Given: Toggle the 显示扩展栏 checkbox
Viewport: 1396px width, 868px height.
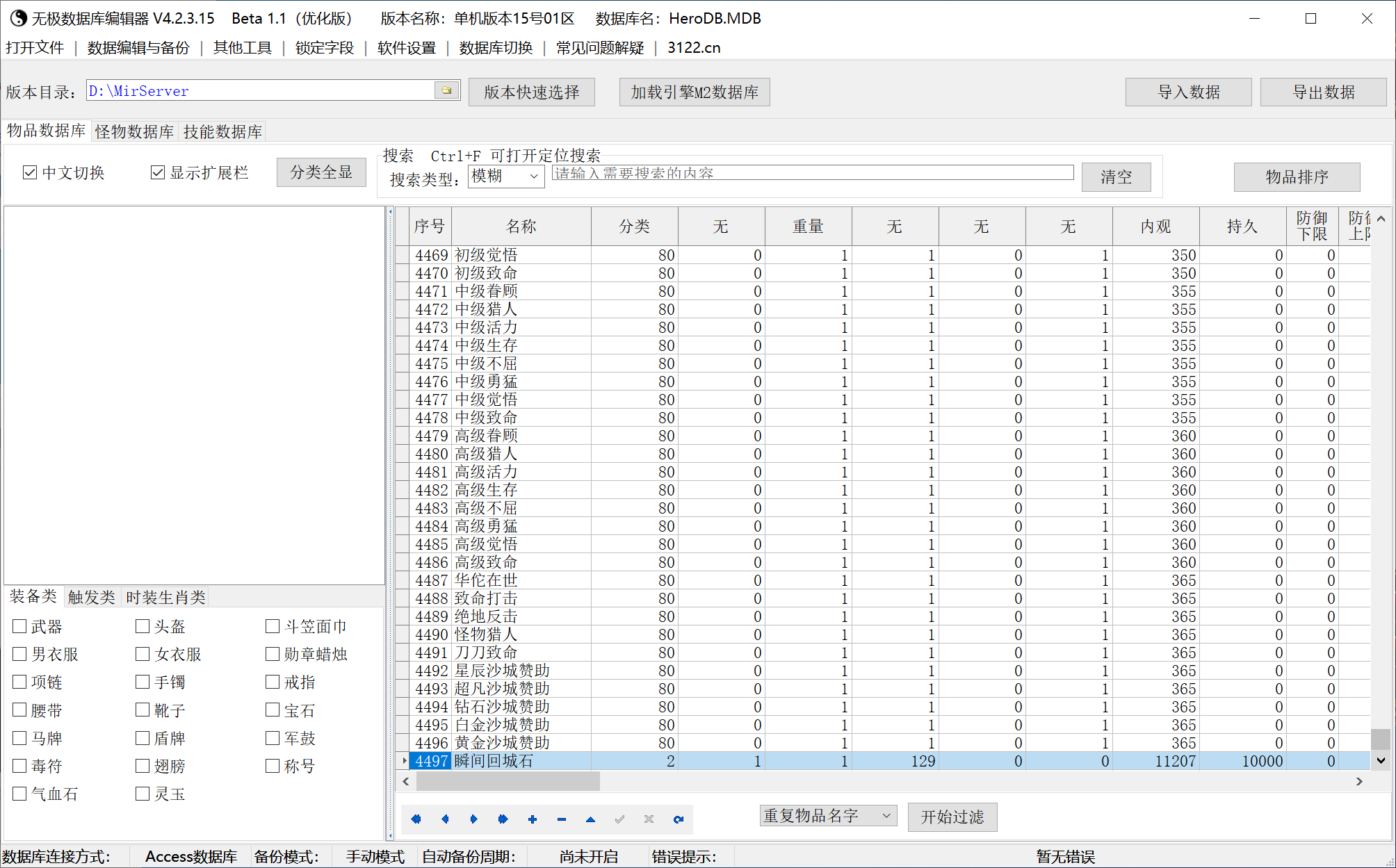Looking at the screenshot, I should coord(158,172).
